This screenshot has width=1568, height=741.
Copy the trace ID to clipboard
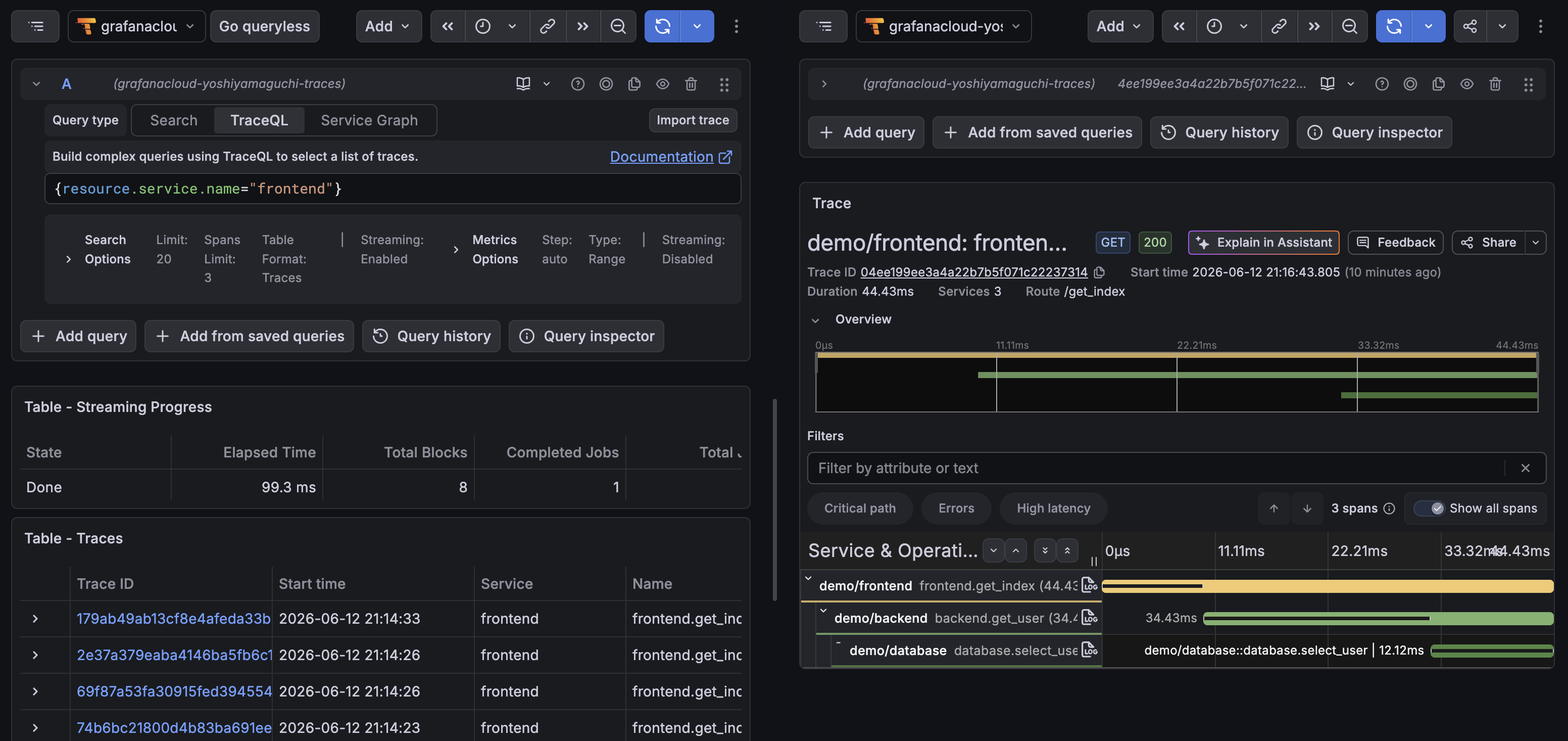[x=1099, y=272]
